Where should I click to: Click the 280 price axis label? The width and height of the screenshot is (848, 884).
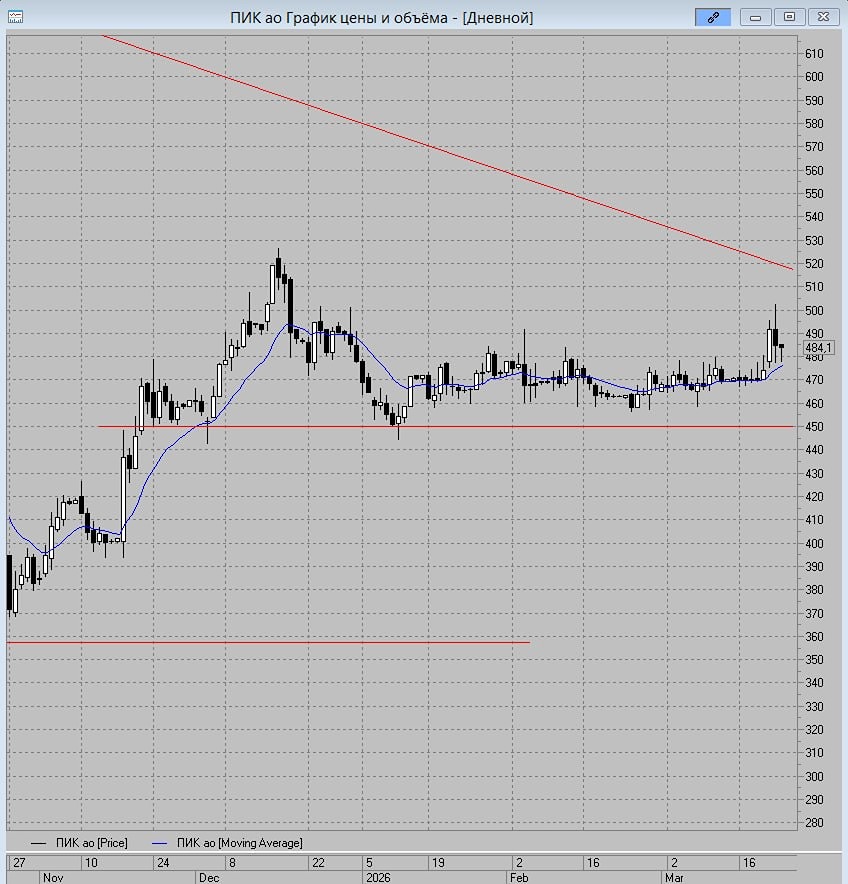pos(814,823)
